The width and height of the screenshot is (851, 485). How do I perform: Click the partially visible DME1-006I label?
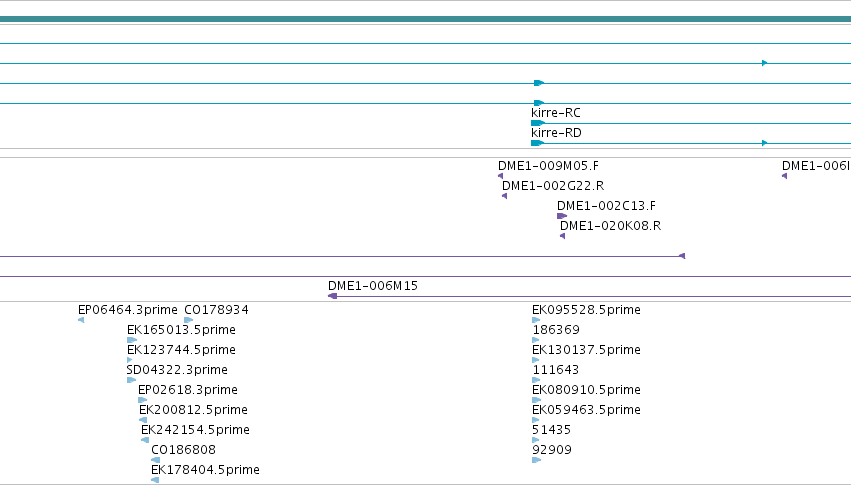point(816,166)
